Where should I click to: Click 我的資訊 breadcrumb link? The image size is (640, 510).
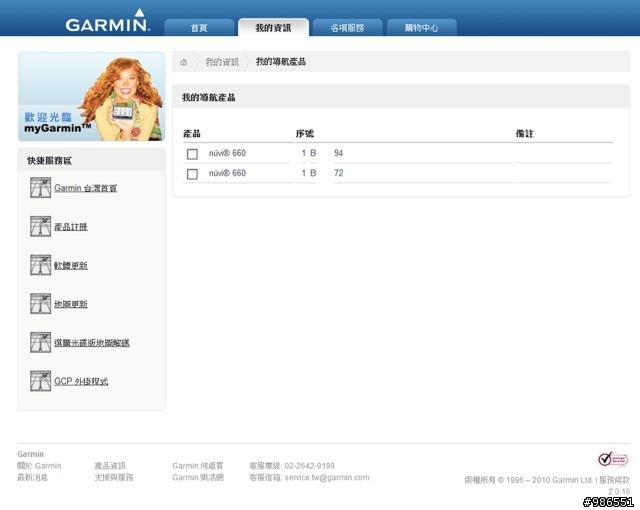(x=222, y=62)
